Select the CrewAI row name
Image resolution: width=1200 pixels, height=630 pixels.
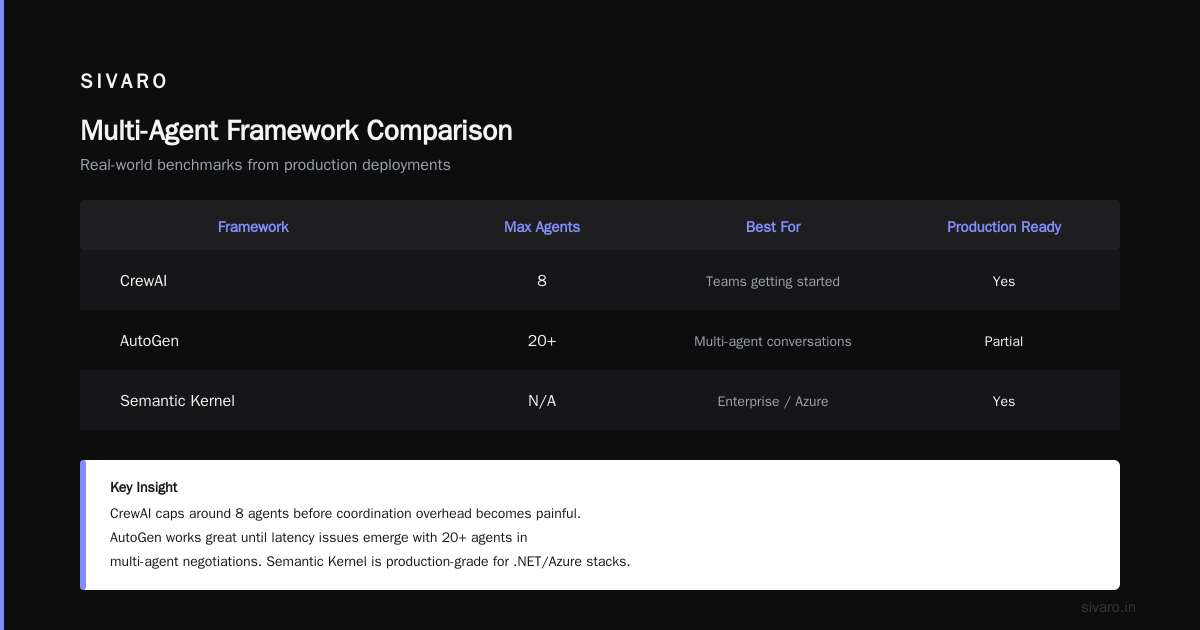click(144, 281)
